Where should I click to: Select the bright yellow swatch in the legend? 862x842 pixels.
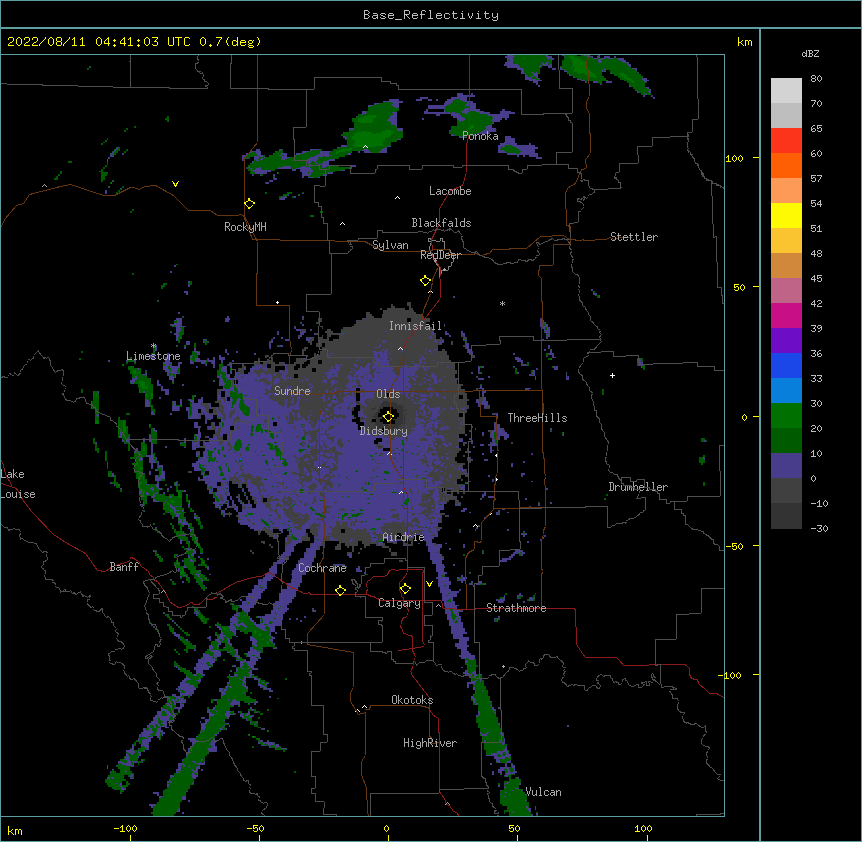(x=786, y=215)
